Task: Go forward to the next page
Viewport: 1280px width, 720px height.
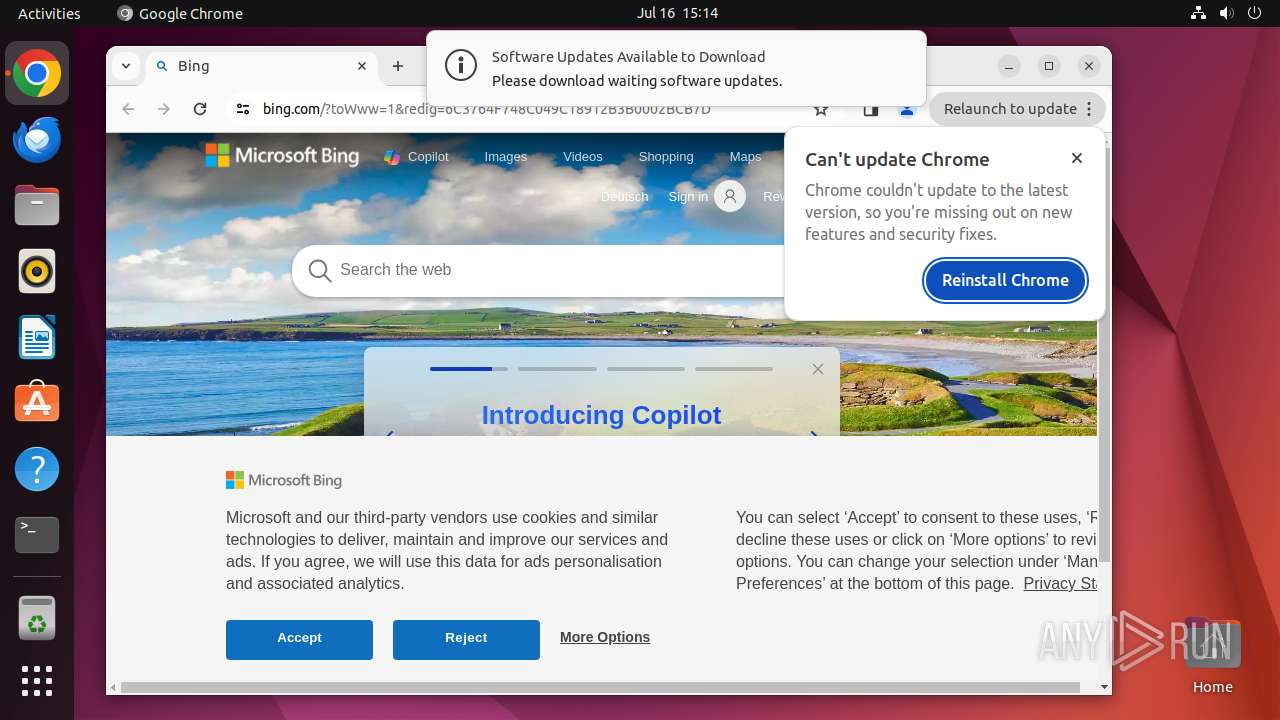Action: click(164, 109)
